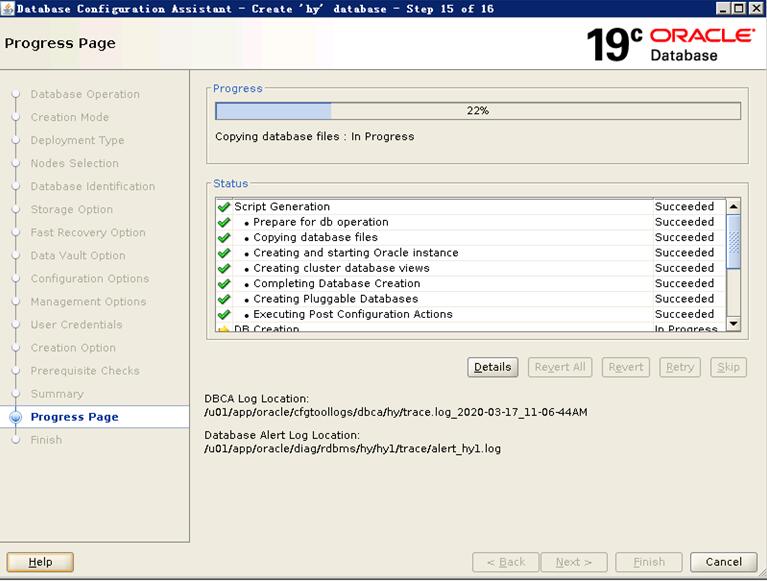Click the Back button
Image resolution: width=767 pixels, height=581 pixels.
pos(506,562)
